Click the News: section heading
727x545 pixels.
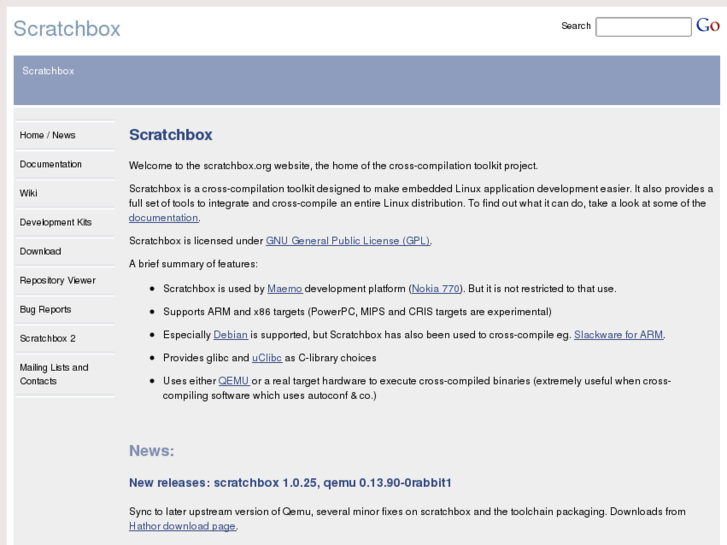(x=152, y=451)
